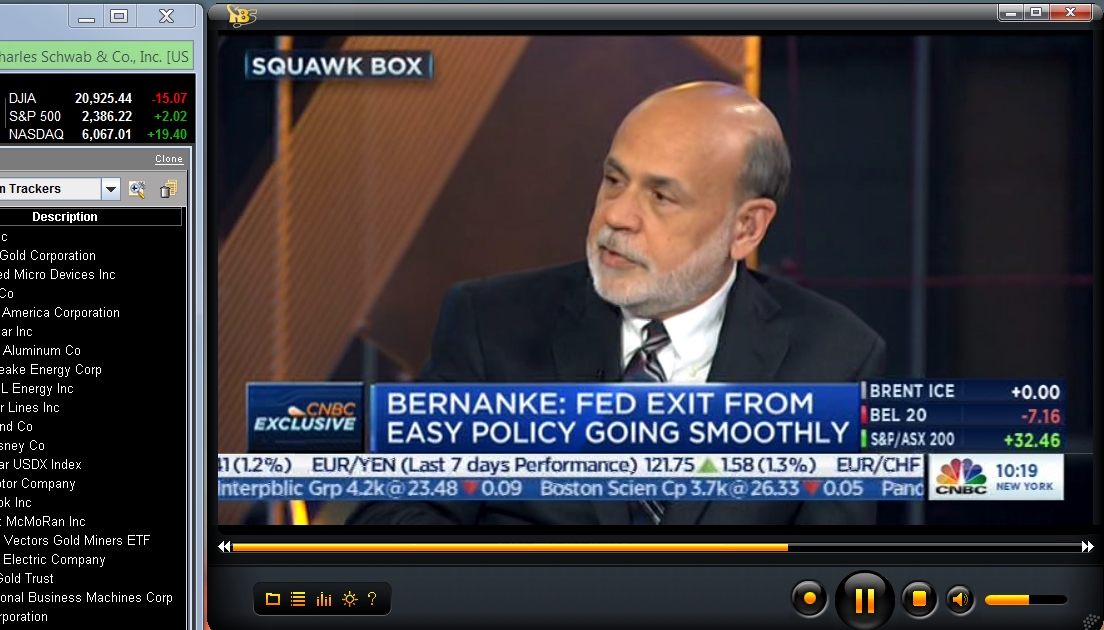Seek within the orange progress bar
The height and width of the screenshot is (630, 1104).
tap(656, 546)
